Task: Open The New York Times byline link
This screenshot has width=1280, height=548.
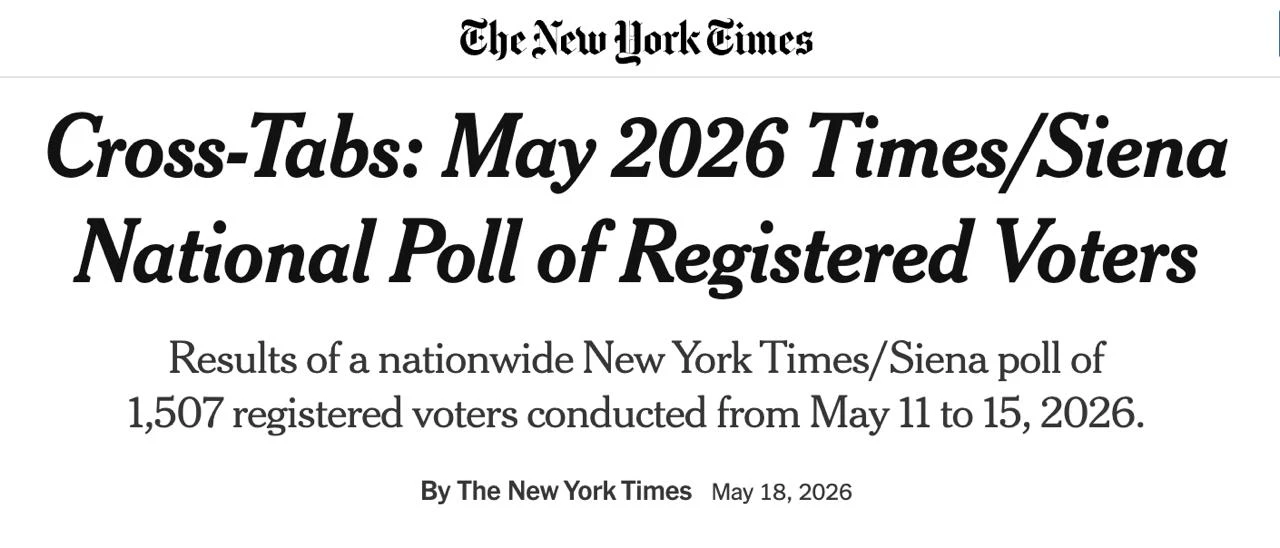Action: pos(574,491)
